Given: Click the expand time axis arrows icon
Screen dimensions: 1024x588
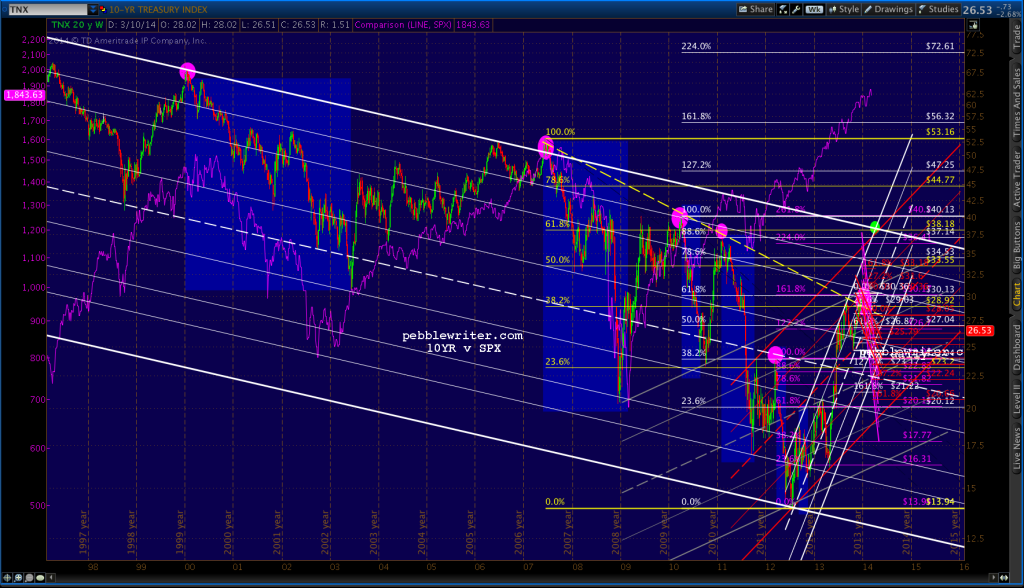Looking at the screenshot, I should click(1005, 578).
